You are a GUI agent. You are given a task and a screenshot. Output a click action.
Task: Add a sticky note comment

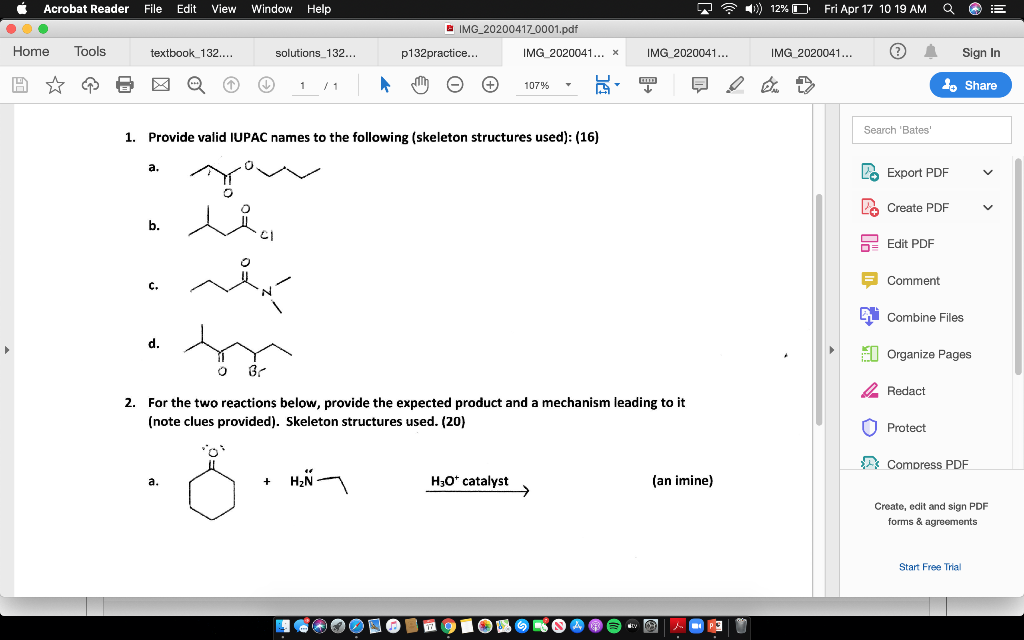(x=700, y=85)
